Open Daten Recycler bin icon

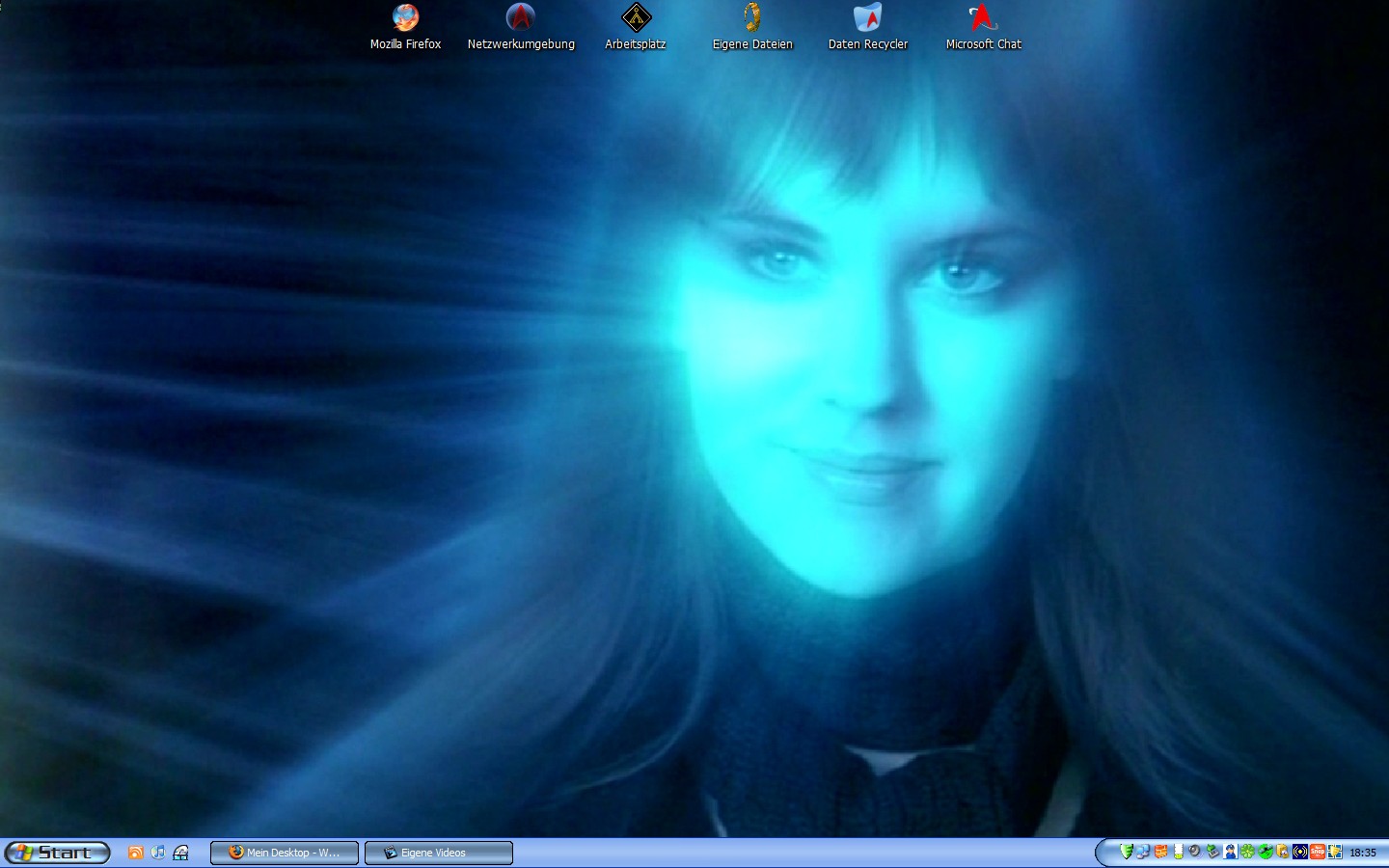pos(867,18)
